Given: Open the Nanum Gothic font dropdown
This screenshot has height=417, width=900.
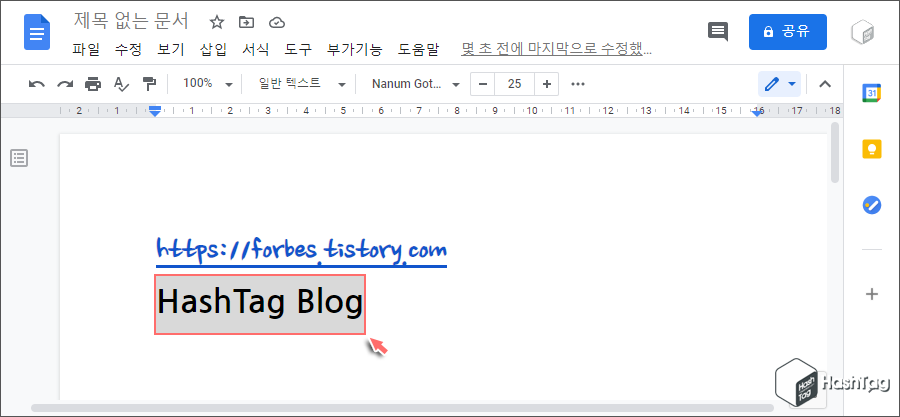Looking at the screenshot, I should click(x=416, y=84).
